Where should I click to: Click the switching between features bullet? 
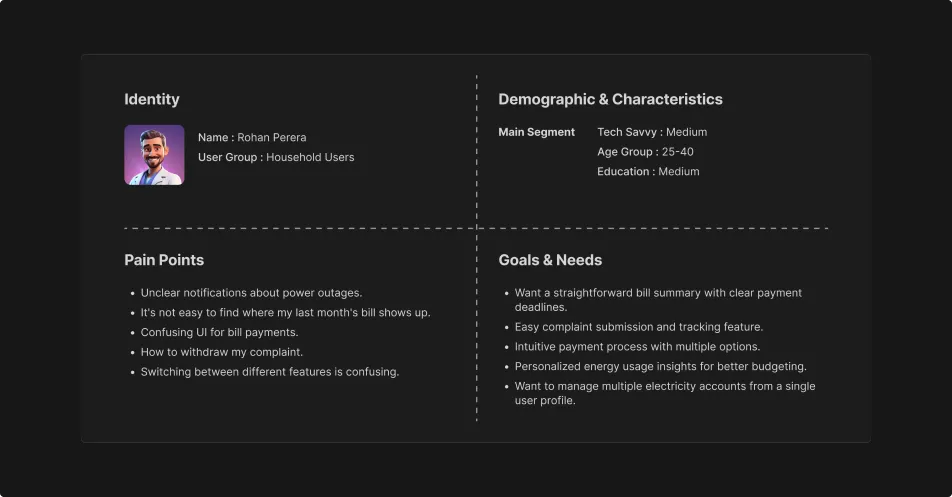click(x=269, y=372)
